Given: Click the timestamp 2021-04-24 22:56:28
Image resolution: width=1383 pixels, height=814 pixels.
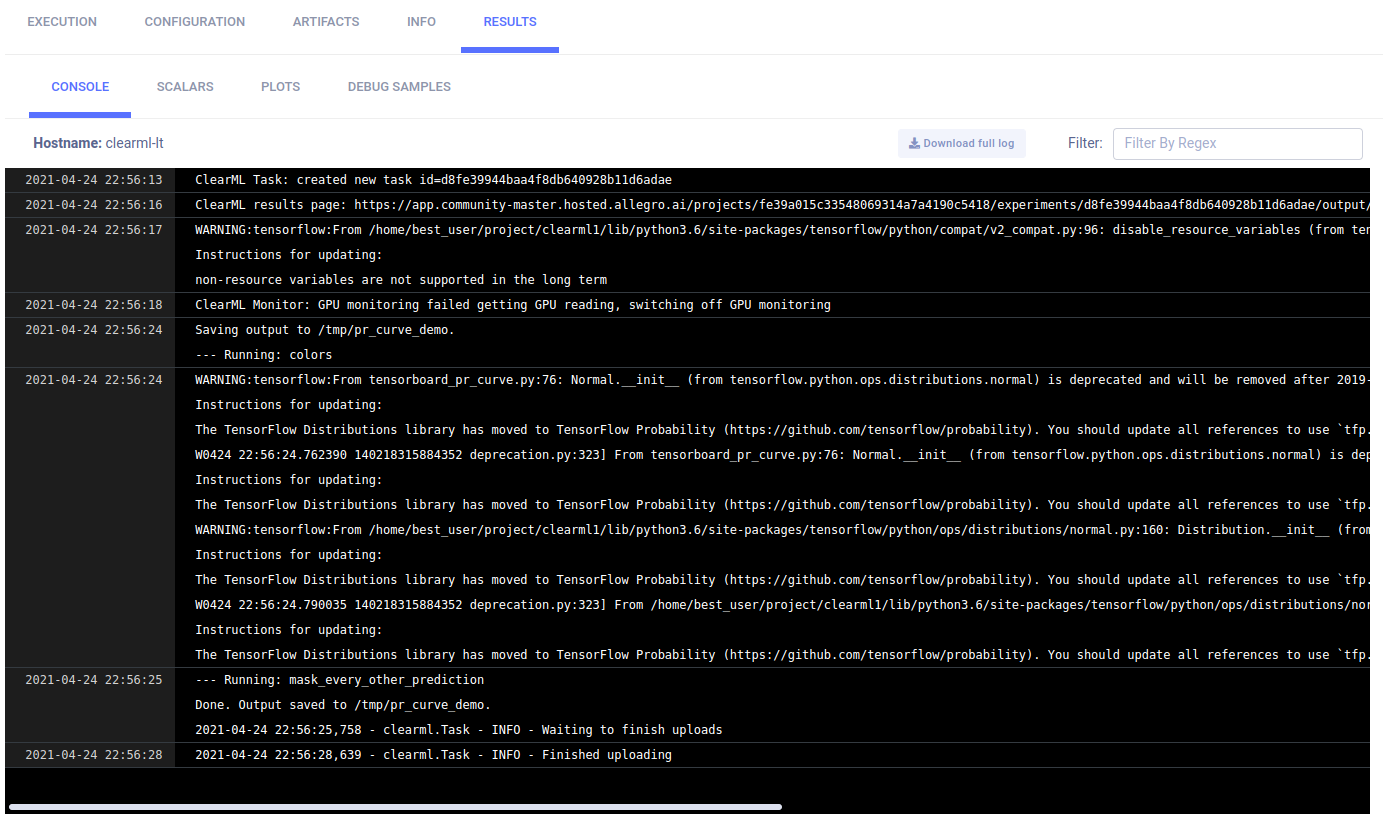Looking at the screenshot, I should pos(93,755).
